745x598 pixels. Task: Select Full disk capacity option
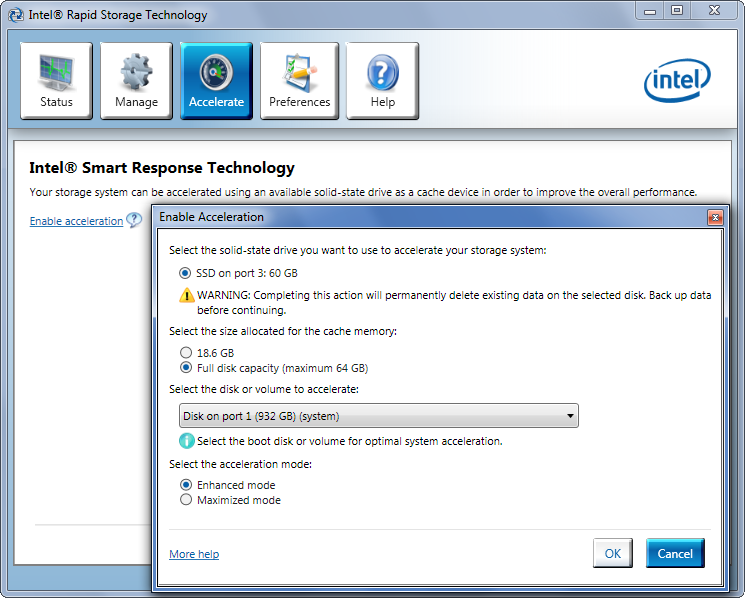185,368
